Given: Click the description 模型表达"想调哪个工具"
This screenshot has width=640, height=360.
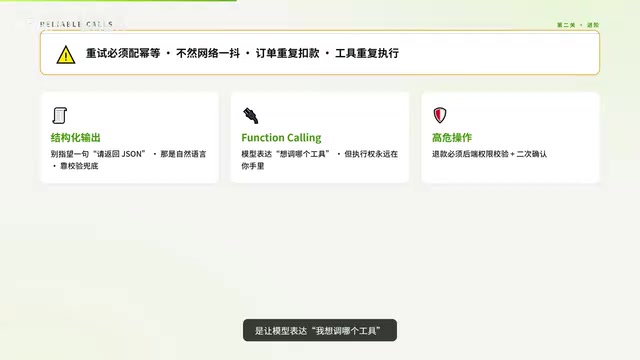Looking at the screenshot, I should click(285, 154).
